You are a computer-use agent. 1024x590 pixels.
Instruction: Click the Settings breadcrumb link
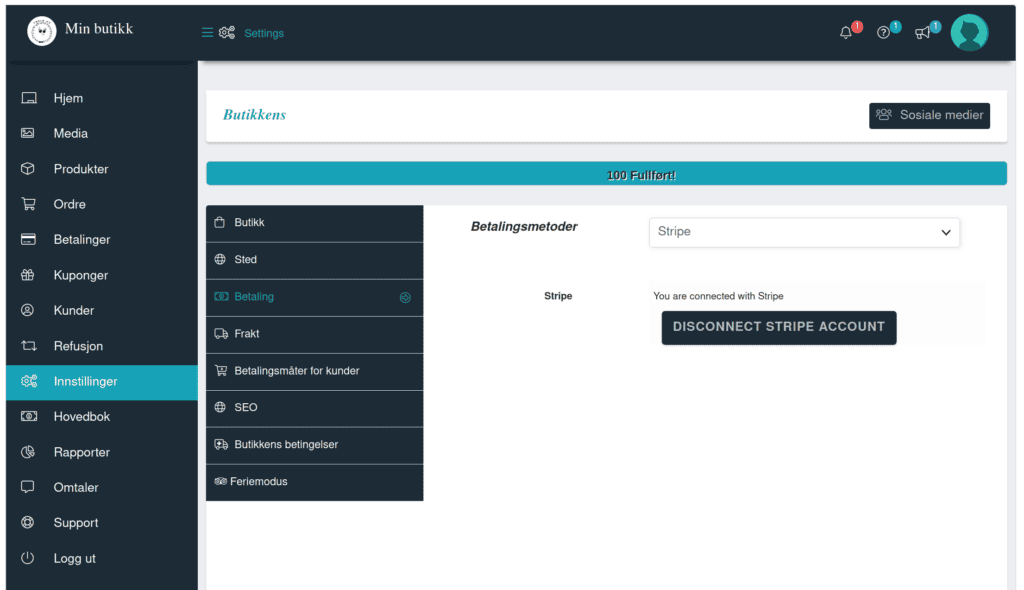(x=264, y=33)
